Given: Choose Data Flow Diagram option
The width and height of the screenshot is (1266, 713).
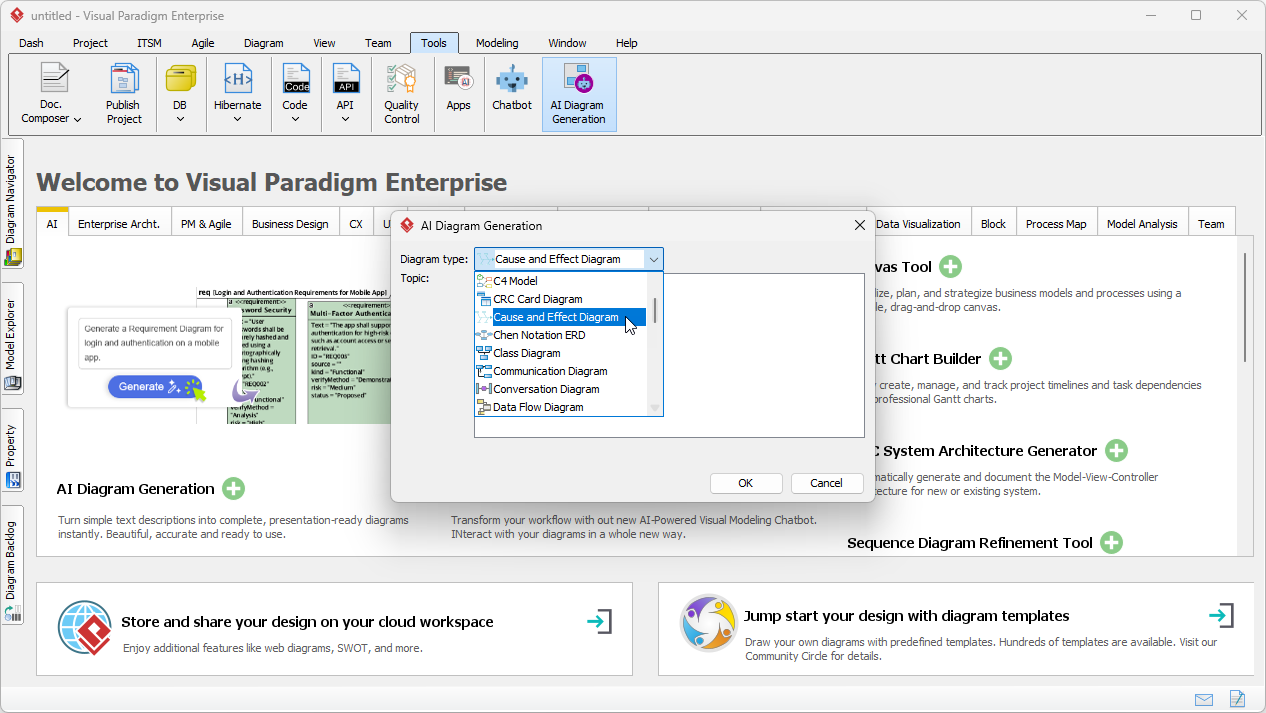Looking at the screenshot, I should pos(538,407).
